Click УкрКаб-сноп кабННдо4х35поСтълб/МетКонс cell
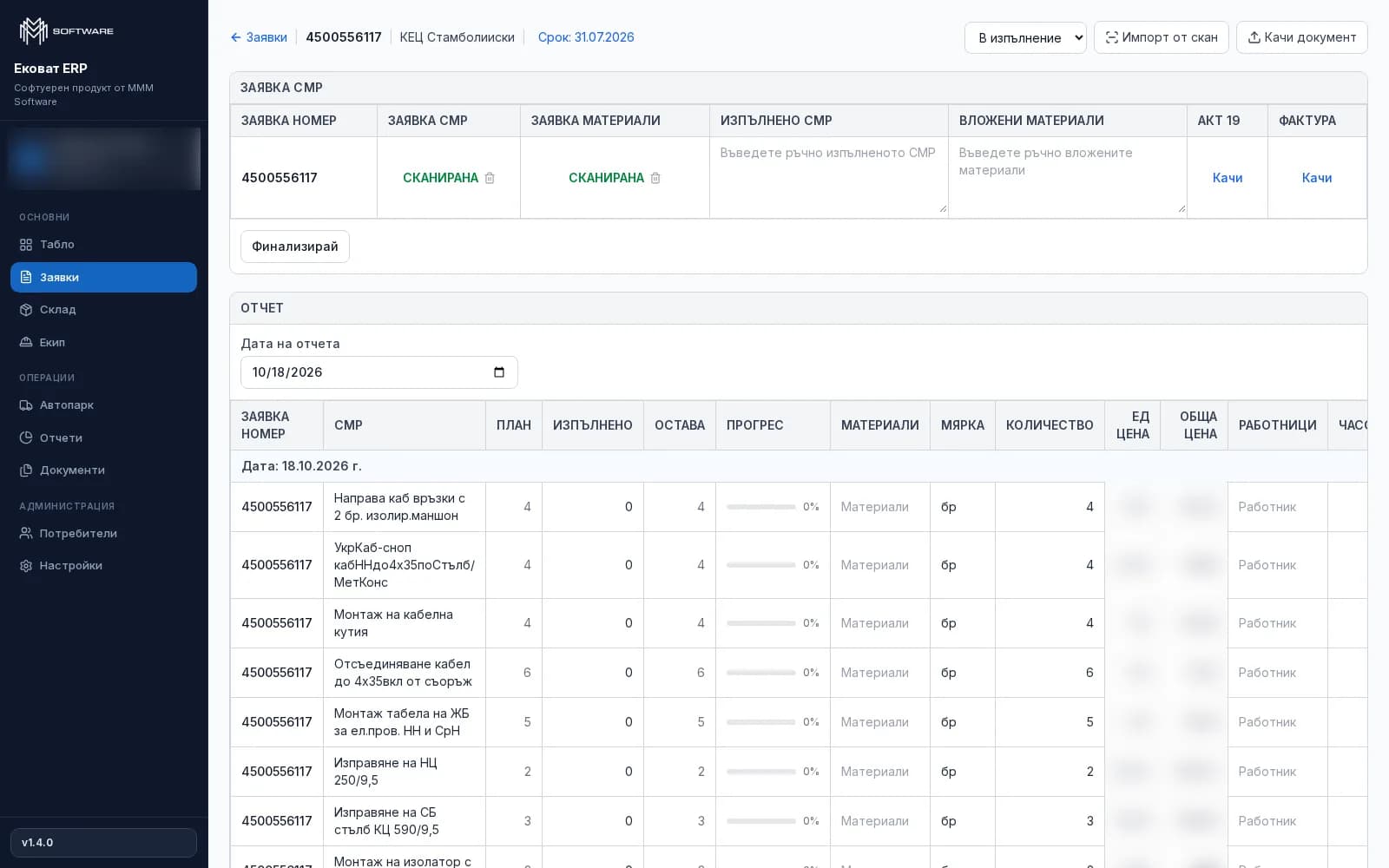The width and height of the screenshot is (1389, 868). point(405,565)
